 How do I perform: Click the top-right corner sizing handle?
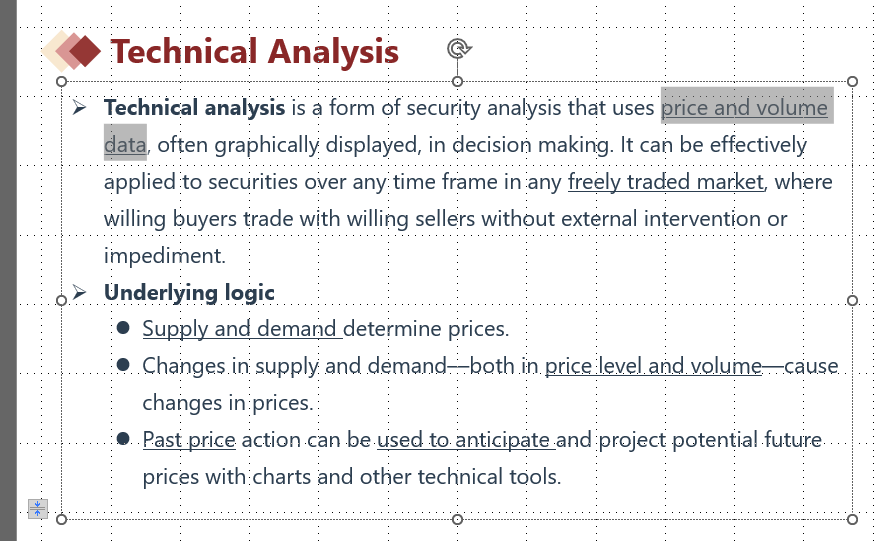click(853, 81)
